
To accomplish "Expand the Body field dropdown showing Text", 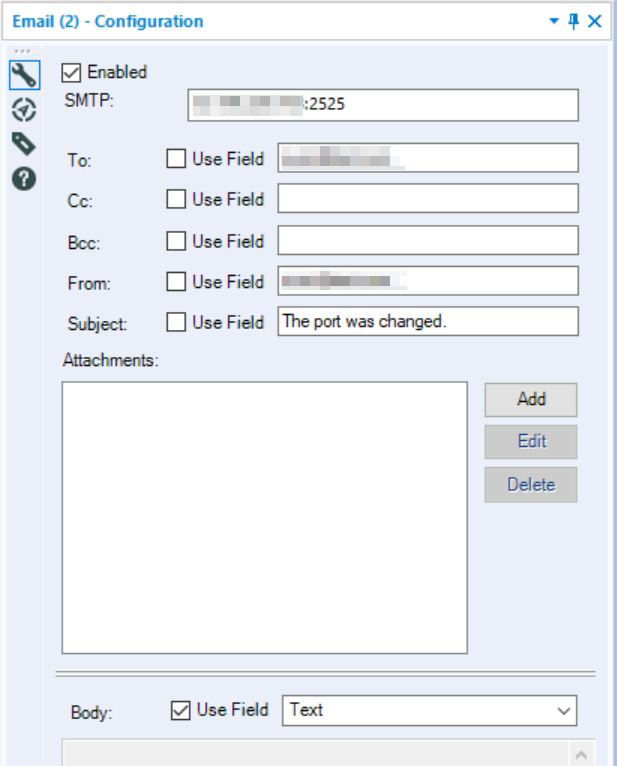I will (x=429, y=710).
